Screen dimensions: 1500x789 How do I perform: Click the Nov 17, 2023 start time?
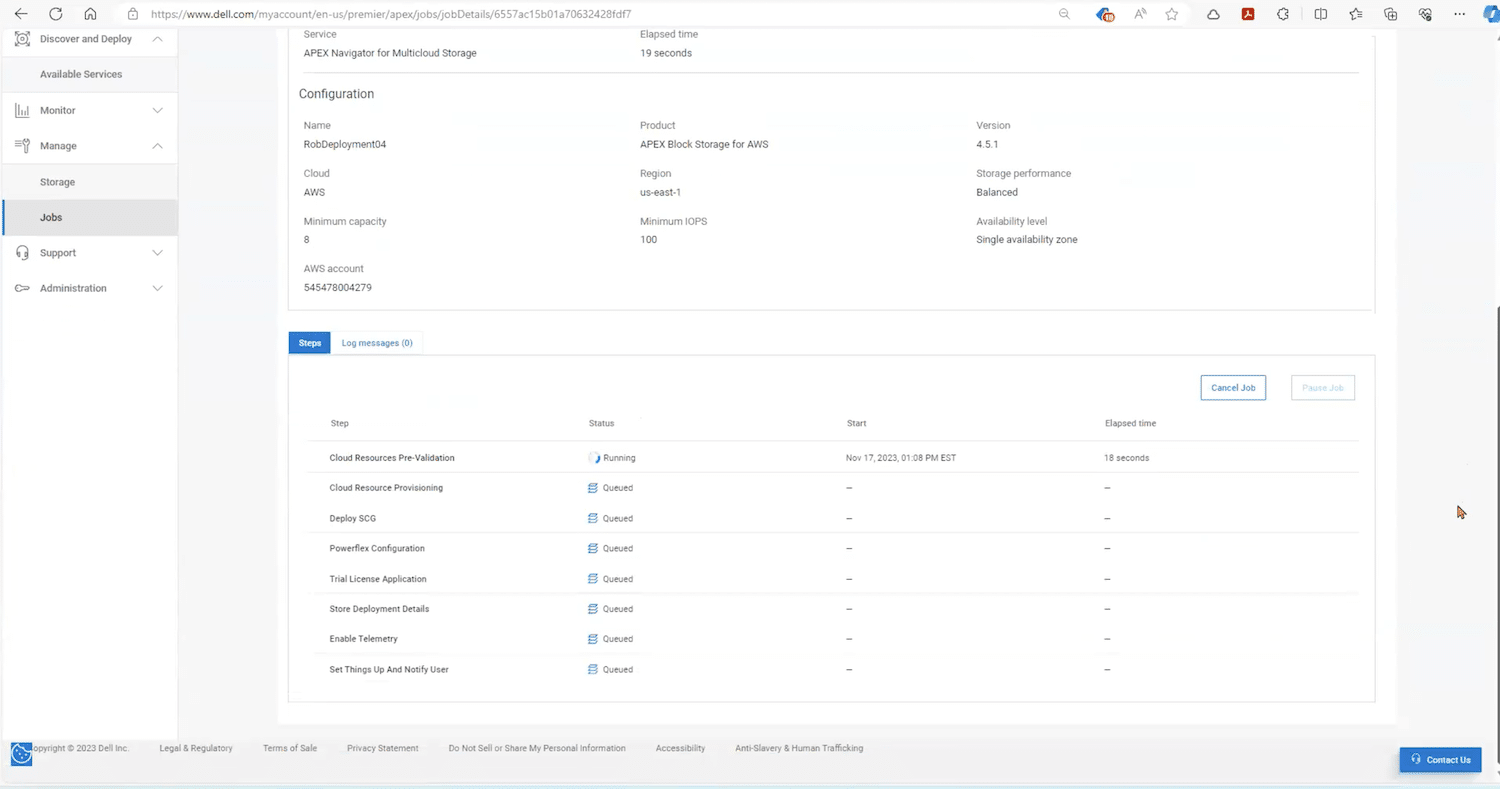click(x=901, y=458)
